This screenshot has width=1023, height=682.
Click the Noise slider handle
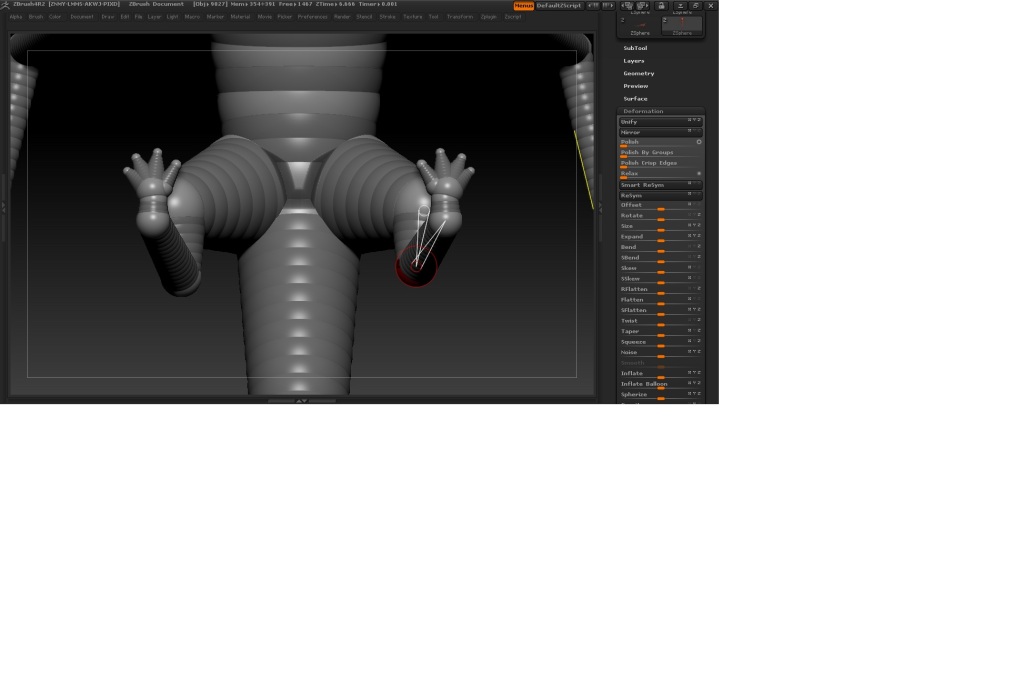pos(661,356)
